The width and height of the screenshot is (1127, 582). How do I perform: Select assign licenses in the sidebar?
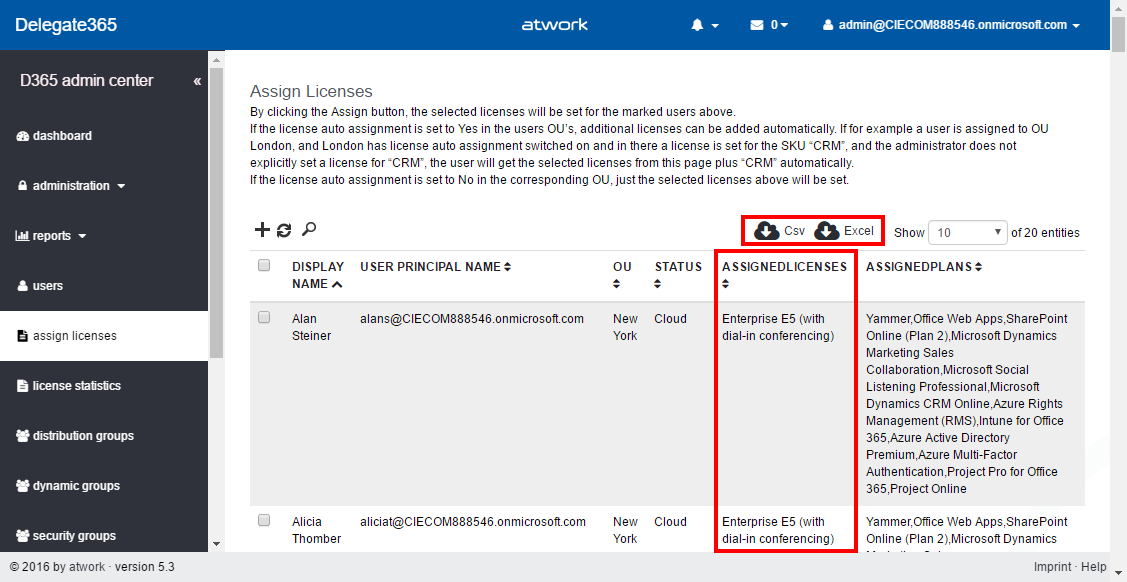[104, 336]
